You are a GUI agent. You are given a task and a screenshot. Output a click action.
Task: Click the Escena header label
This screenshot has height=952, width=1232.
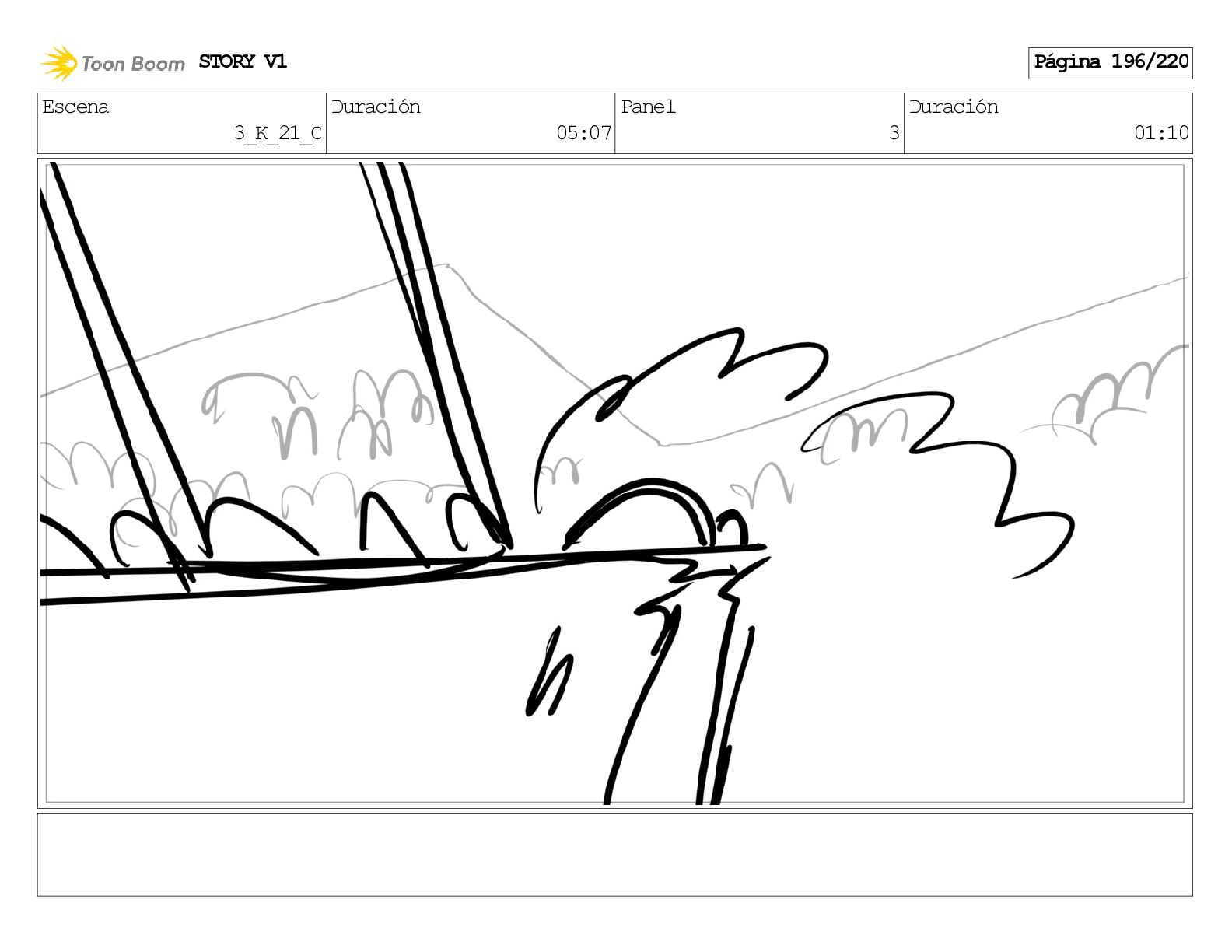pos(75,107)
